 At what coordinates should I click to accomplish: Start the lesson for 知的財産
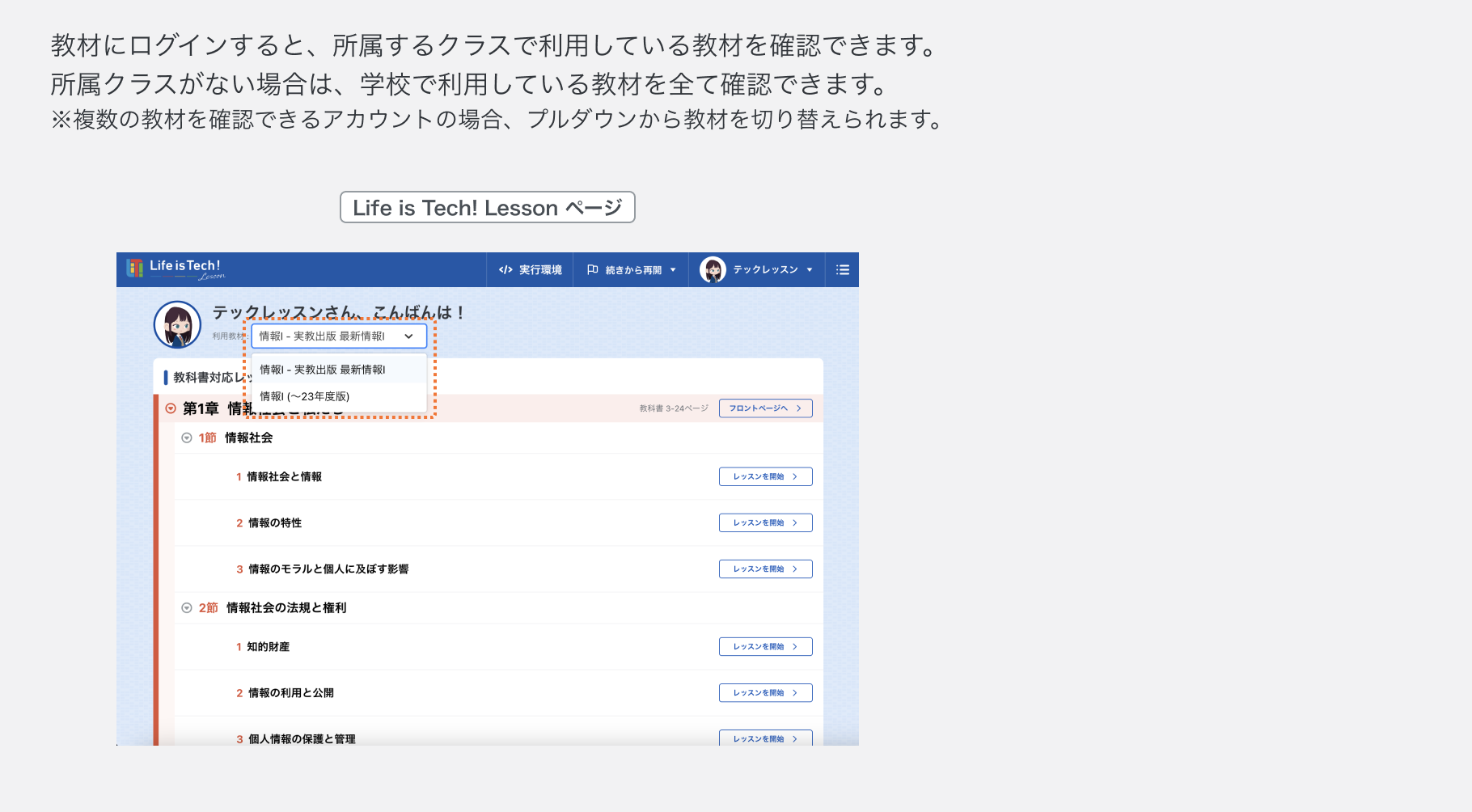(x=765, y=646)
